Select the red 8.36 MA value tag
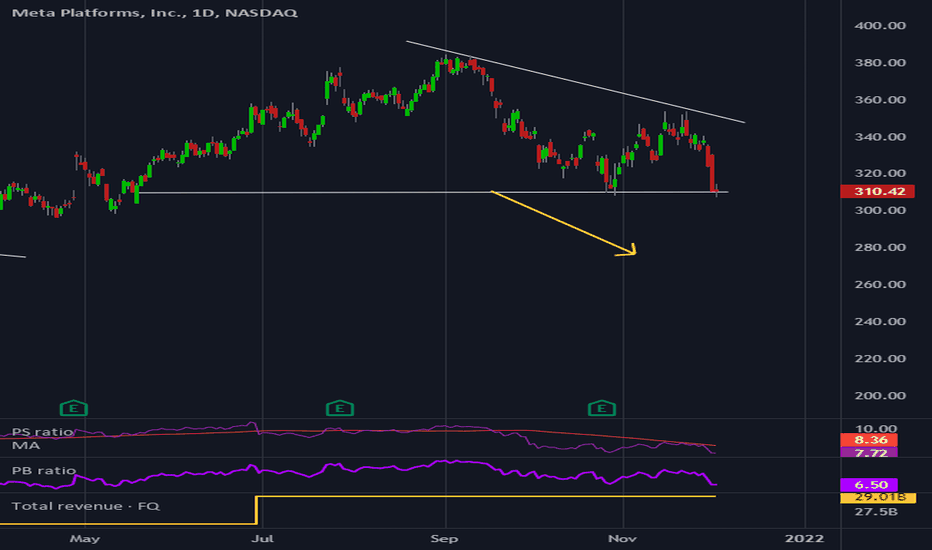This screenshot has height=550, width=932. [x=868, y=440]
